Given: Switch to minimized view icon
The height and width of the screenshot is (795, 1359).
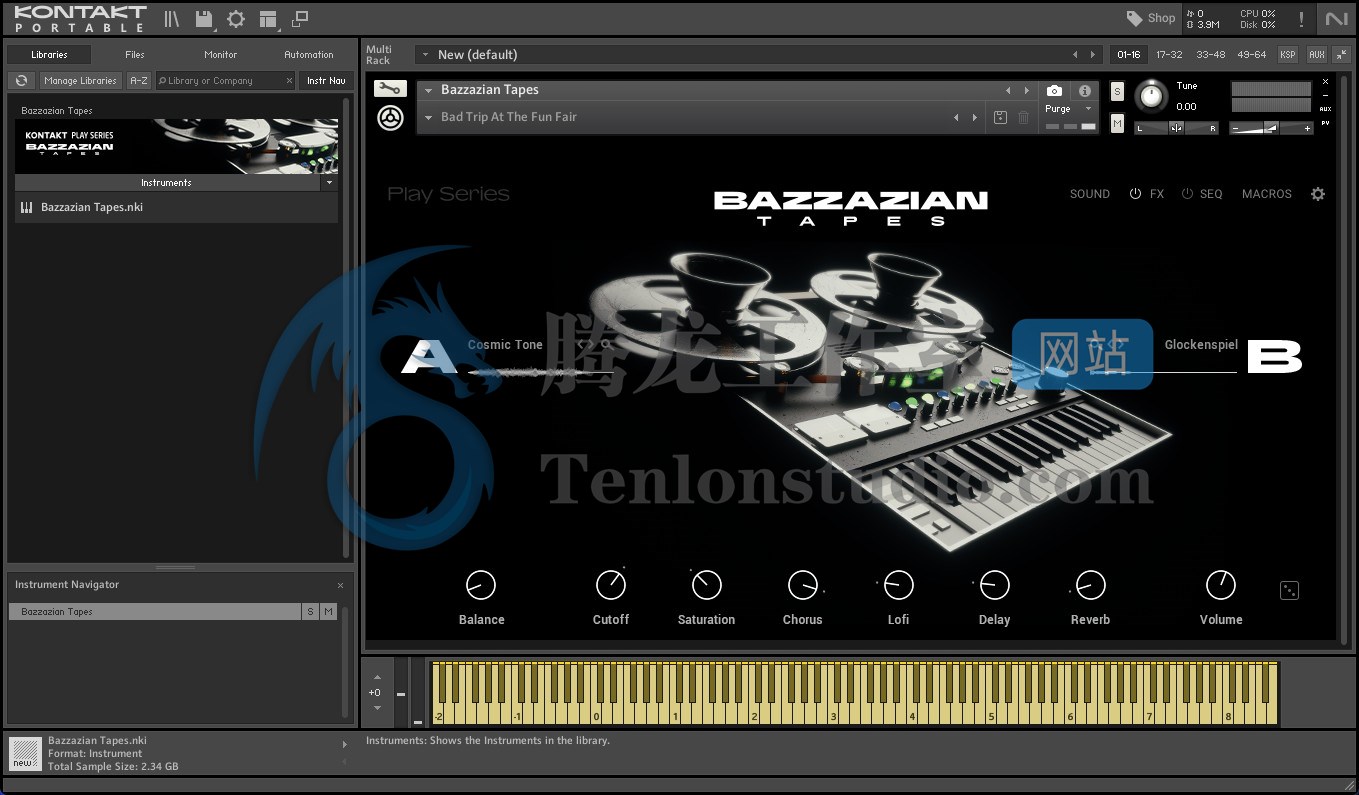Looking at the screenshot, I should coord(300,18).
